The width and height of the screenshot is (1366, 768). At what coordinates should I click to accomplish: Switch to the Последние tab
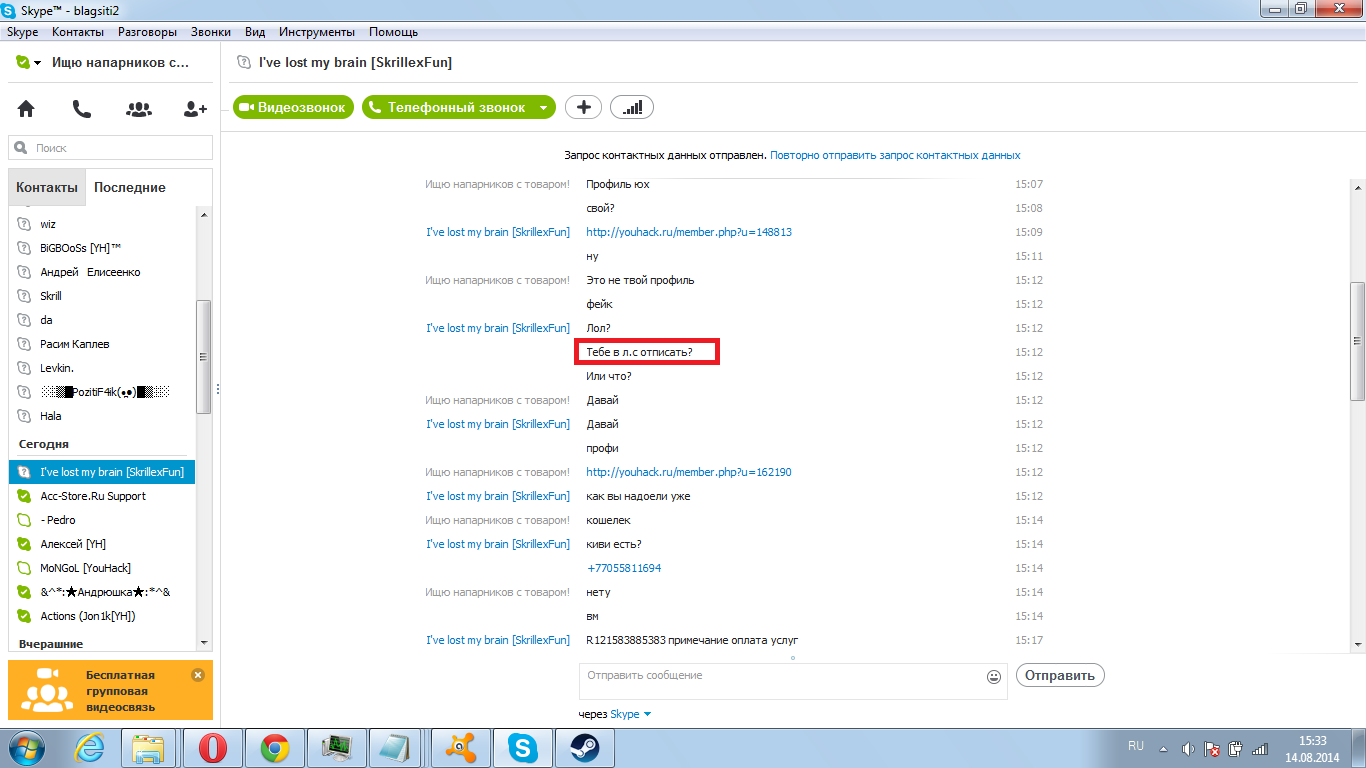coord(130,187)
